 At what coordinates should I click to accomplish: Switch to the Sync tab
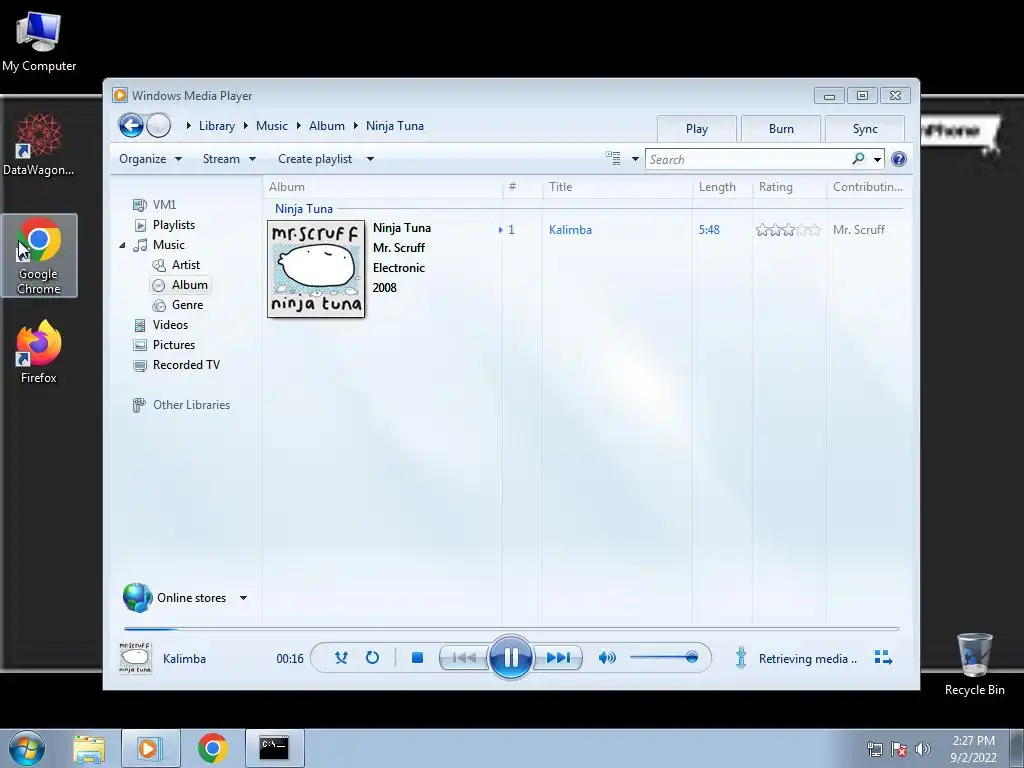coord(865,129)
